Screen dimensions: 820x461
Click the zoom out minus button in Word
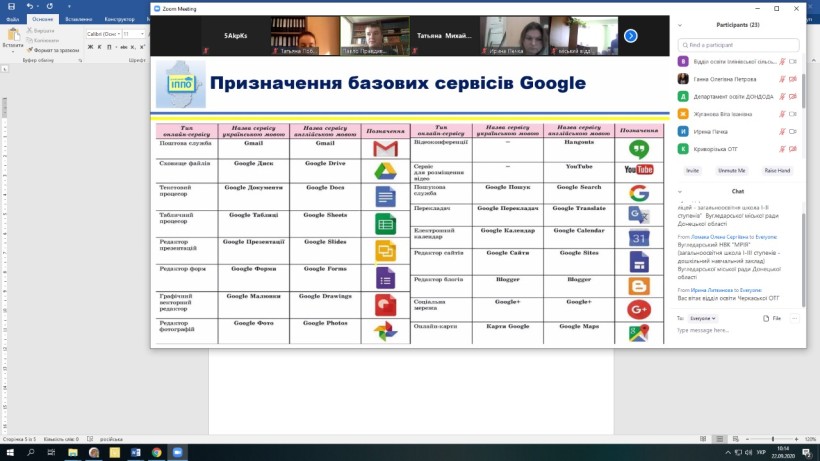[x=747, y=439]
